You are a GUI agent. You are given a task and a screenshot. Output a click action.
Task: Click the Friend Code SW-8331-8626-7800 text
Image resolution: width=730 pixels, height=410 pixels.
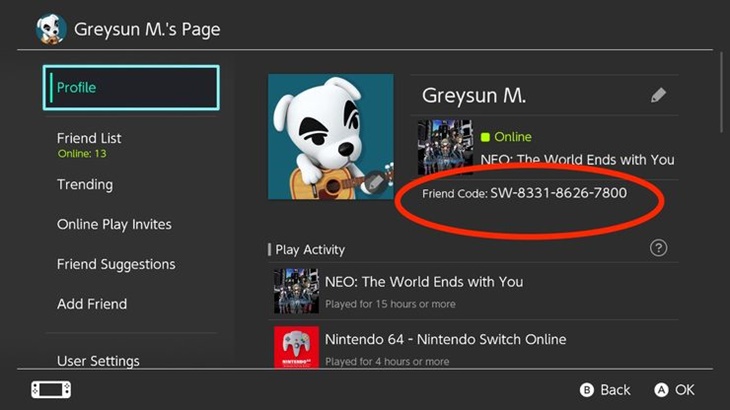pos(524,193)
